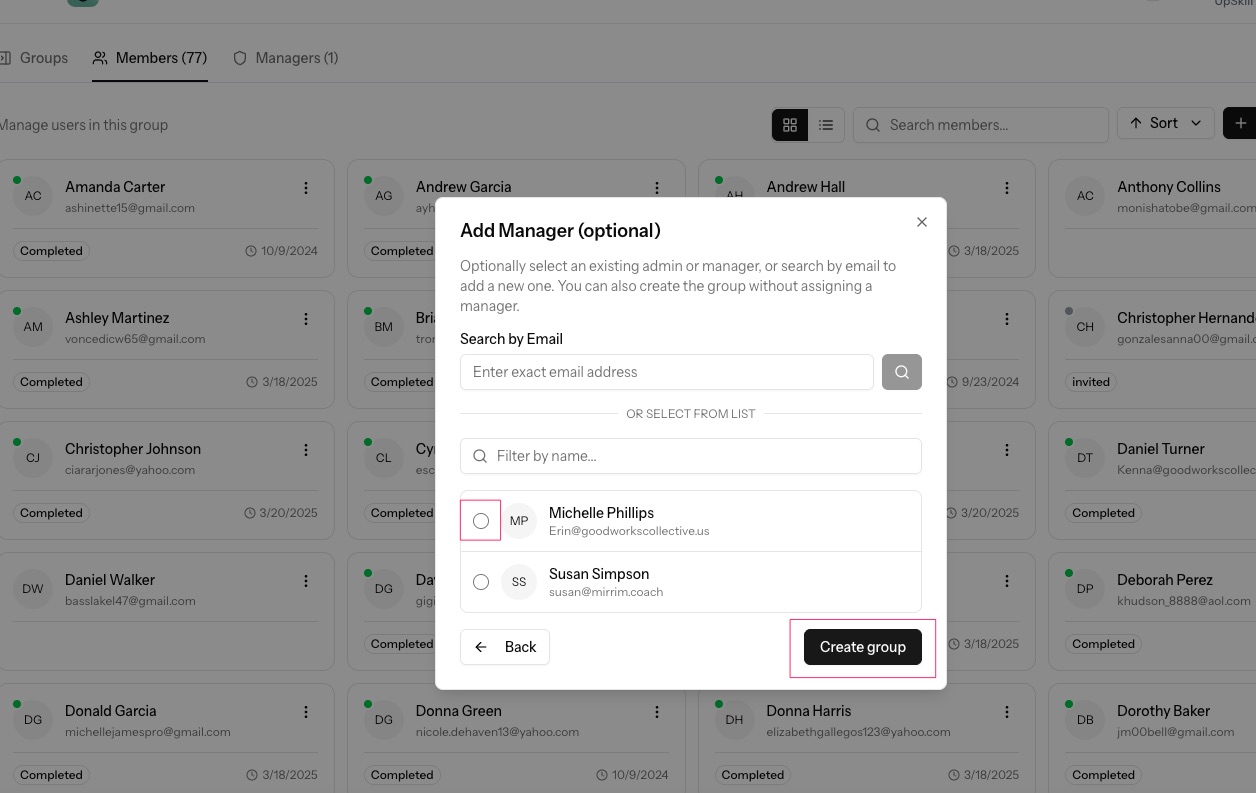Open Andrew Garcia's options menu
The height and width of the screenshot is (793, 1256).
click(657, 188)
